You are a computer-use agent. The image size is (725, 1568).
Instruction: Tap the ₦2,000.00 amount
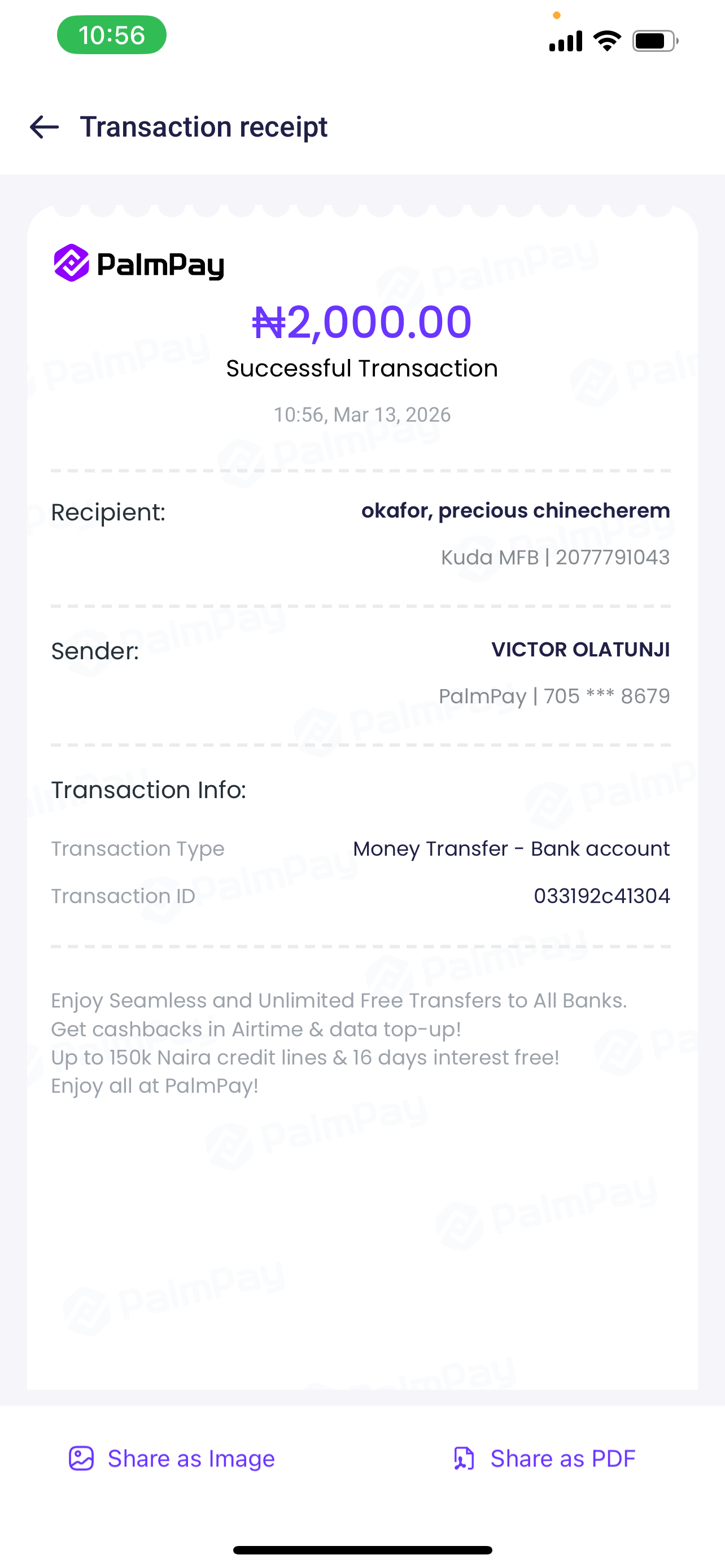(362, 321)
